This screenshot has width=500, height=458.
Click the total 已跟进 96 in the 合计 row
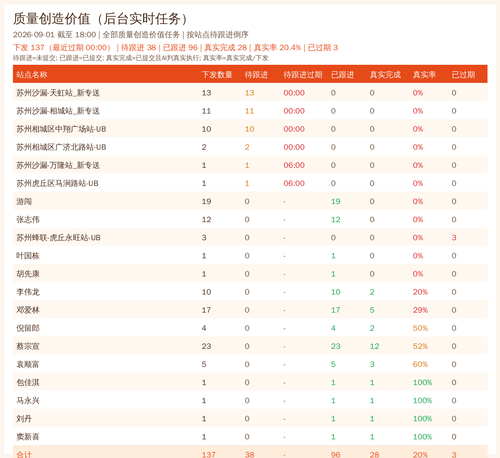pyautogui.click(x=336, y=455)
